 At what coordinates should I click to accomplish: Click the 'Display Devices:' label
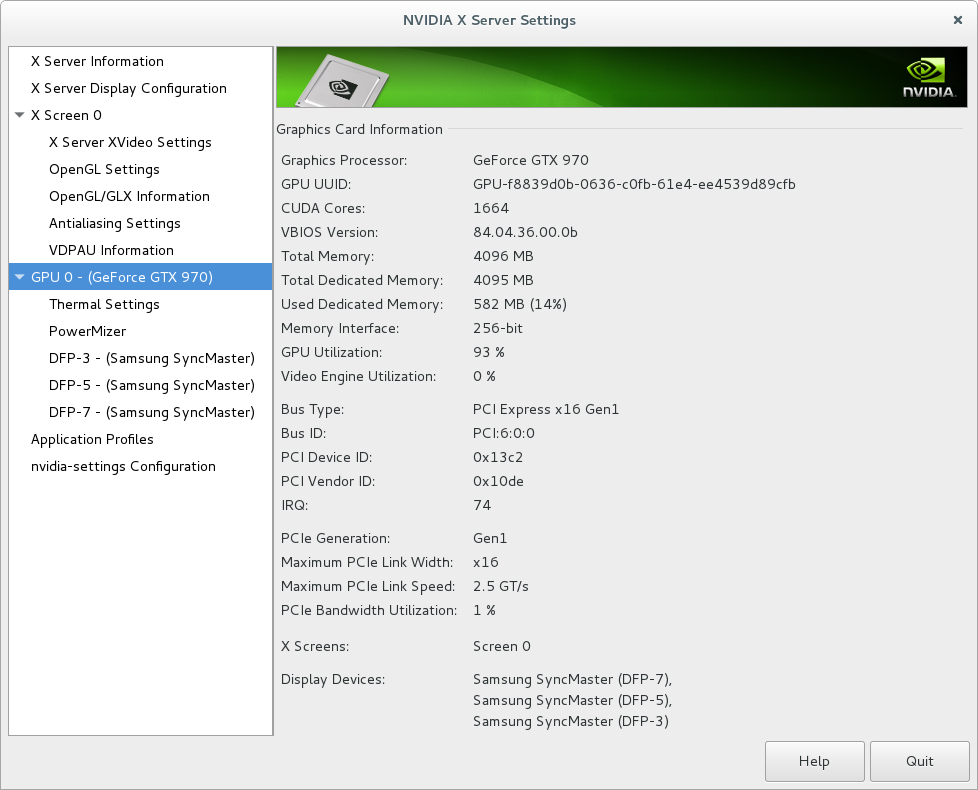pyautogui.click(x=333, y=680)
